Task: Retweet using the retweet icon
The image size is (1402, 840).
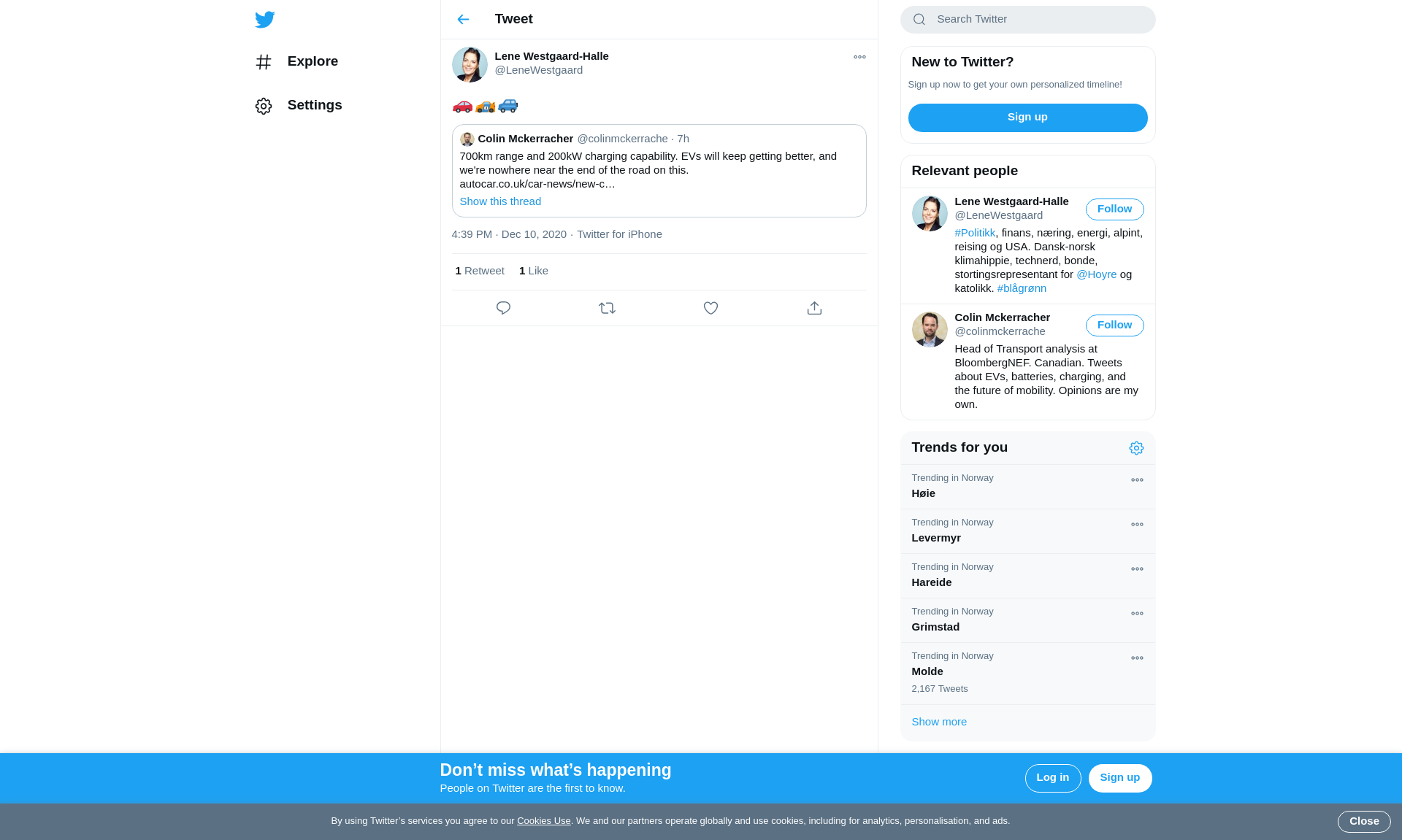Action: 607,308
